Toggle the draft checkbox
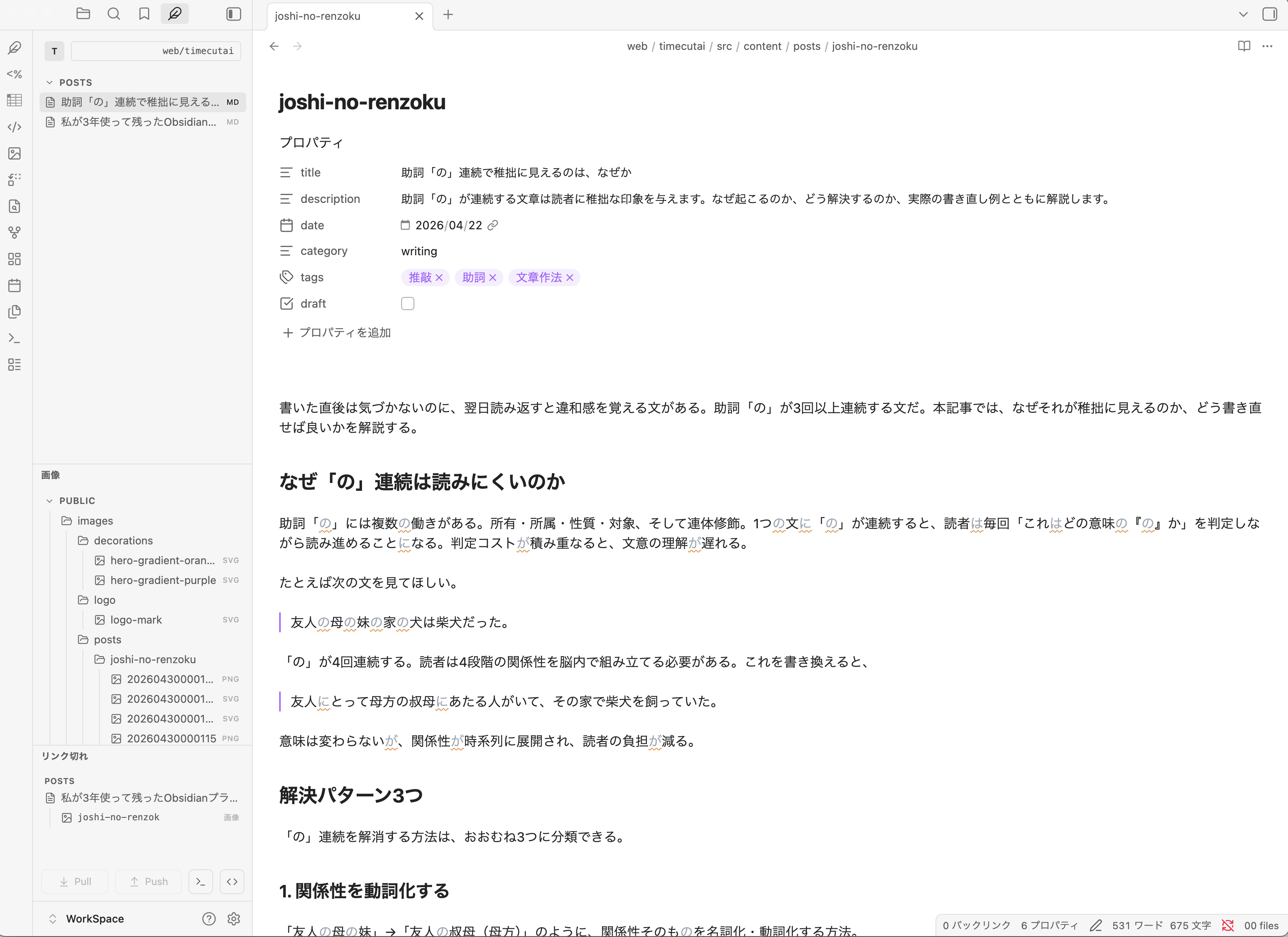The image size is (1288, 937). pos(408,304)
